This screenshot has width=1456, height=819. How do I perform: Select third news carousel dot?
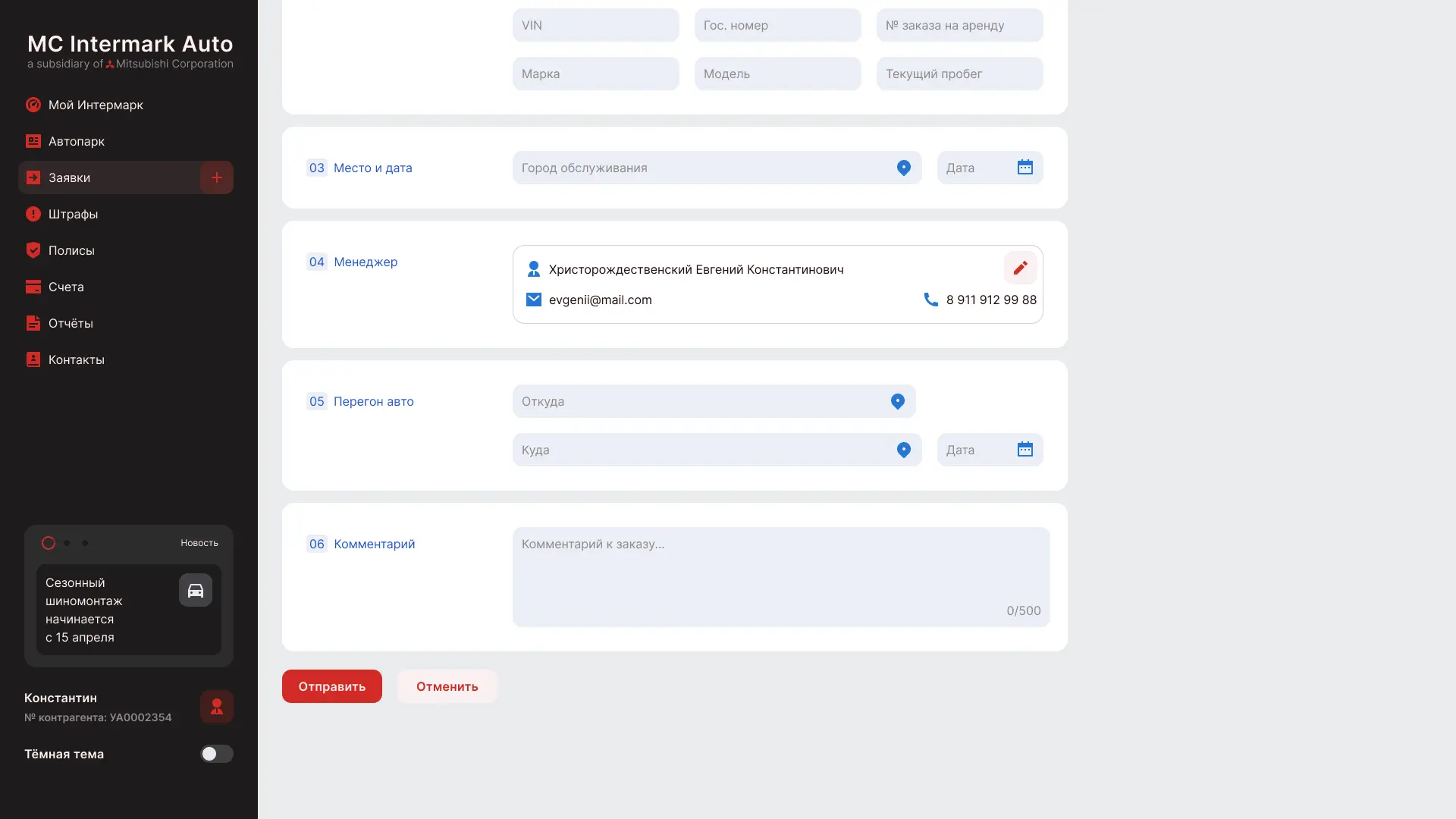coord(85,543)
